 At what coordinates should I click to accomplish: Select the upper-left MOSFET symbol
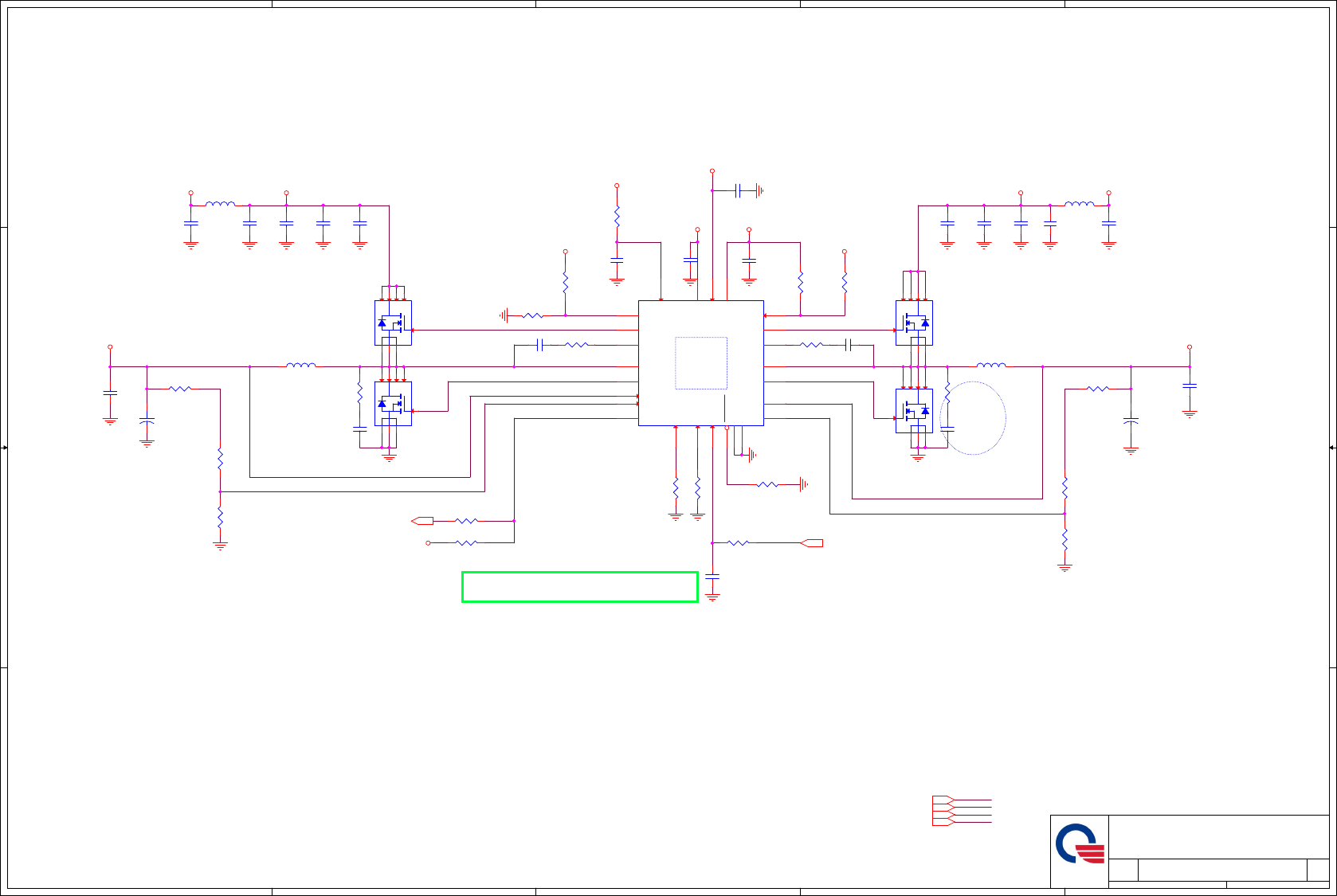(x=393, y=323)
